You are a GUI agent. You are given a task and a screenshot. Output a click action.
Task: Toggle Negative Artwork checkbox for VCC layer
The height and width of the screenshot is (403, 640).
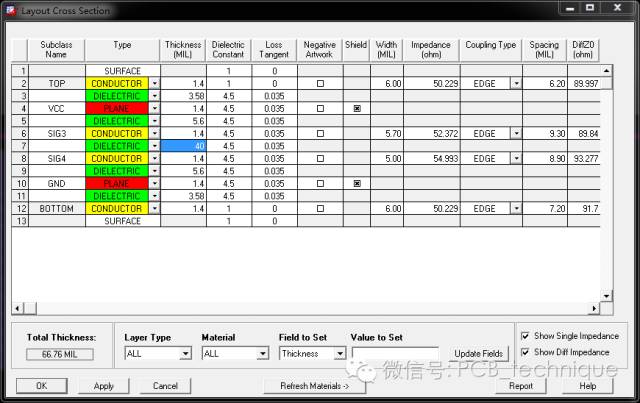click(x=320, y=109)
